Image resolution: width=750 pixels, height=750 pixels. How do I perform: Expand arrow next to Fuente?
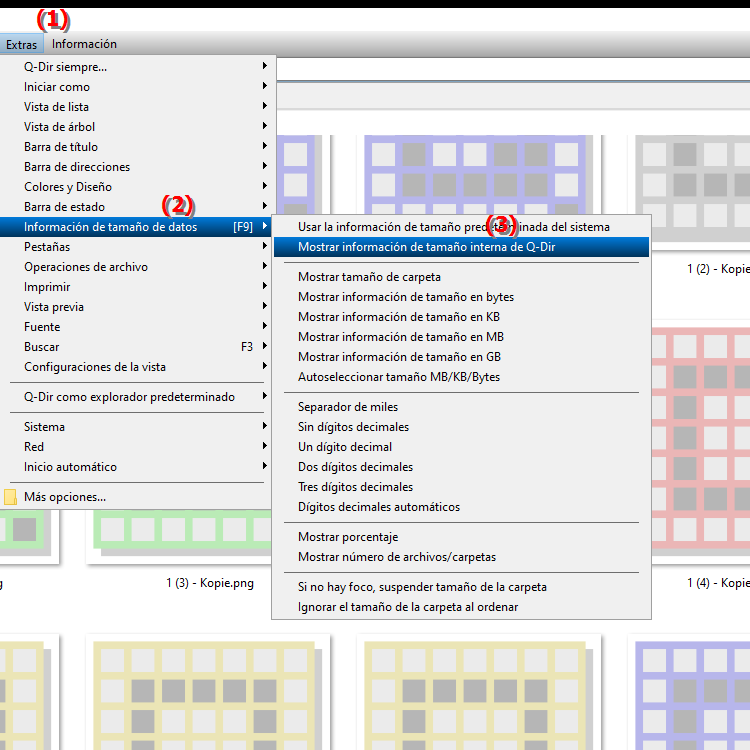tap(265, 326)
